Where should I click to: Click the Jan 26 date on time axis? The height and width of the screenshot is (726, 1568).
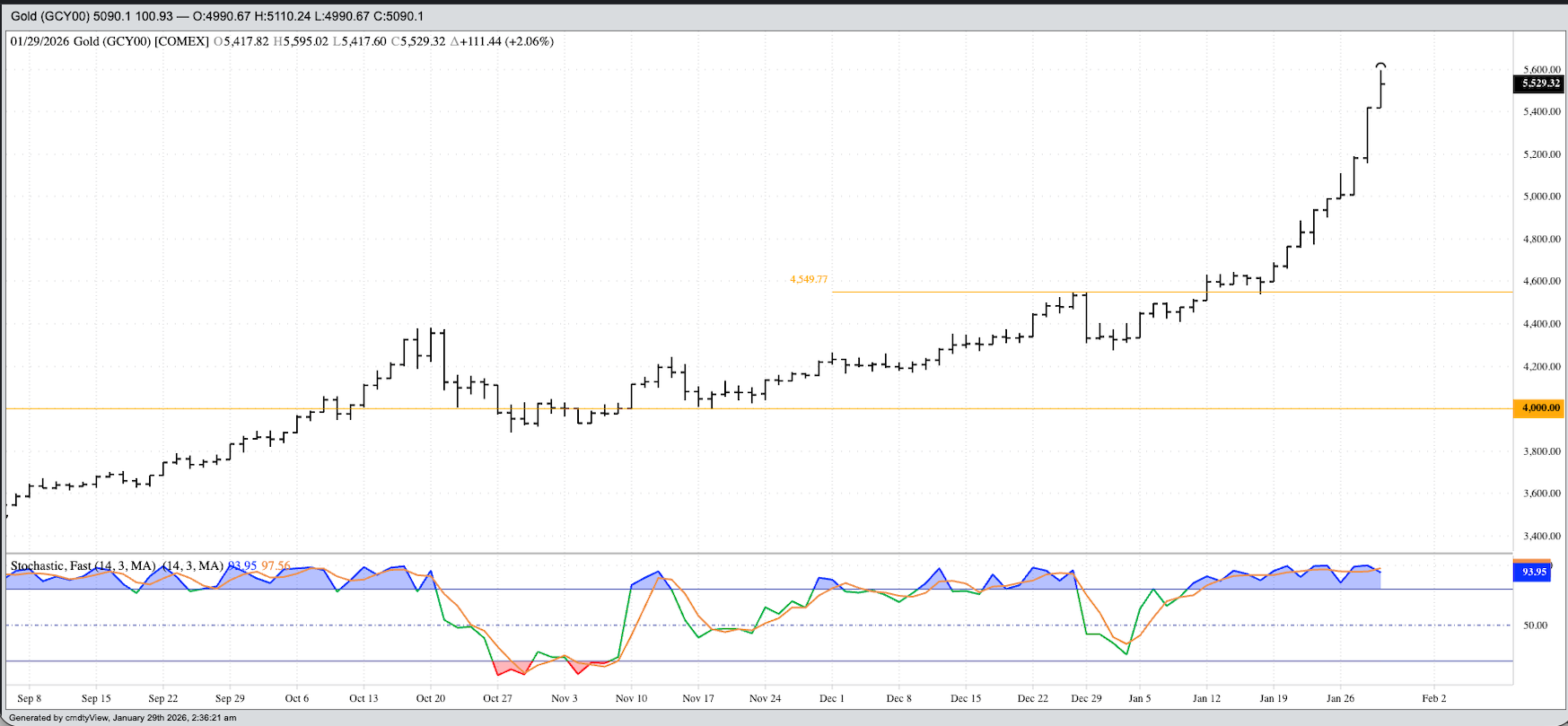(1340, 698)
